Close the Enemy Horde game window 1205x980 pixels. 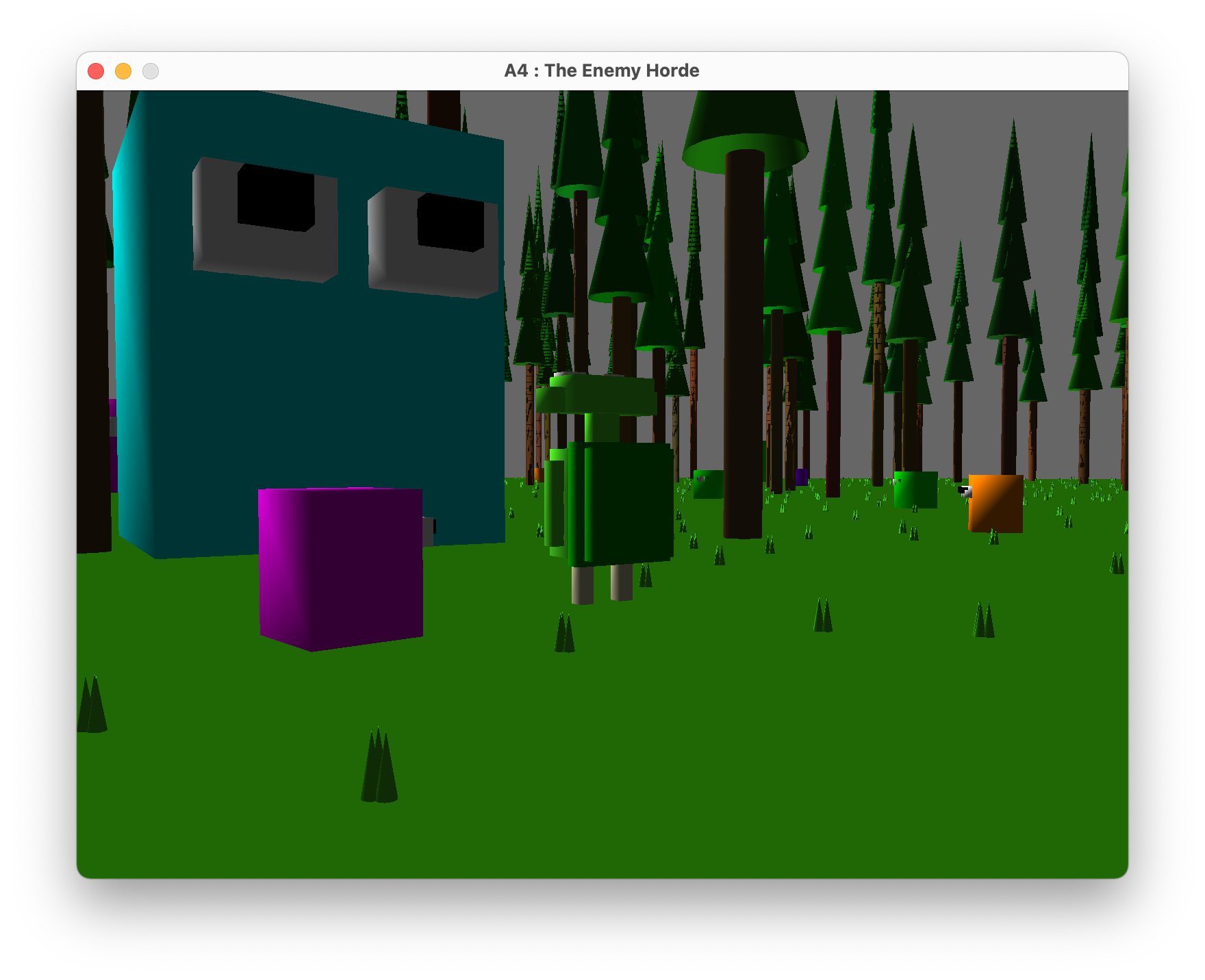tap(96, 71)
